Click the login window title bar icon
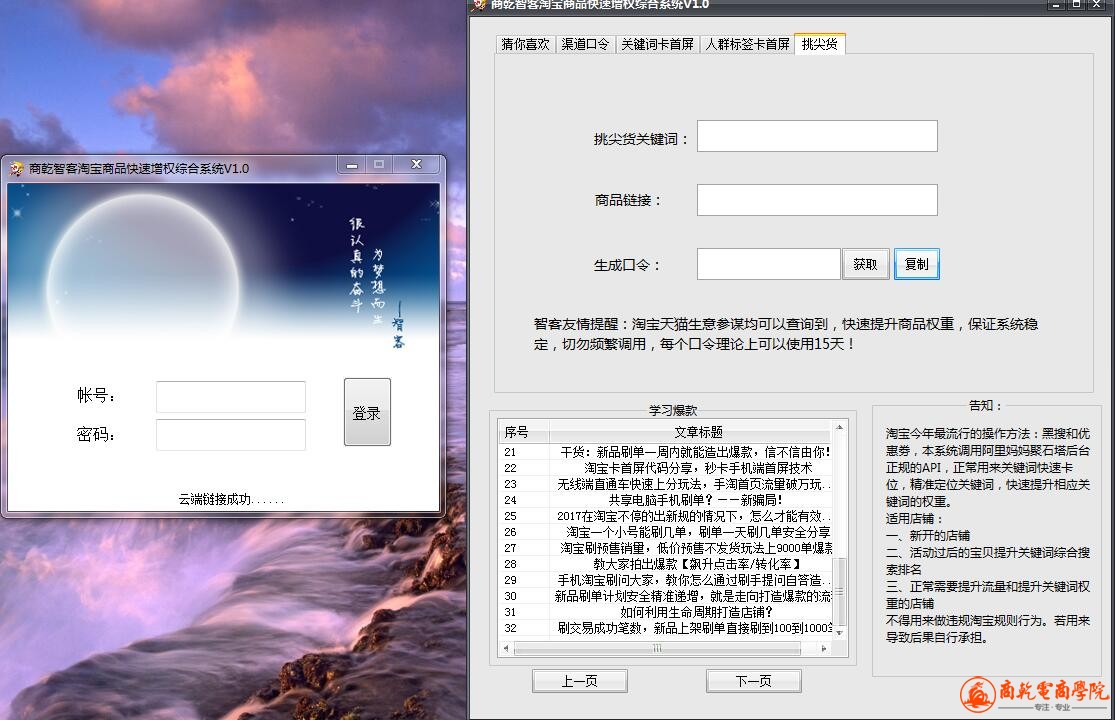 point(16,168)
